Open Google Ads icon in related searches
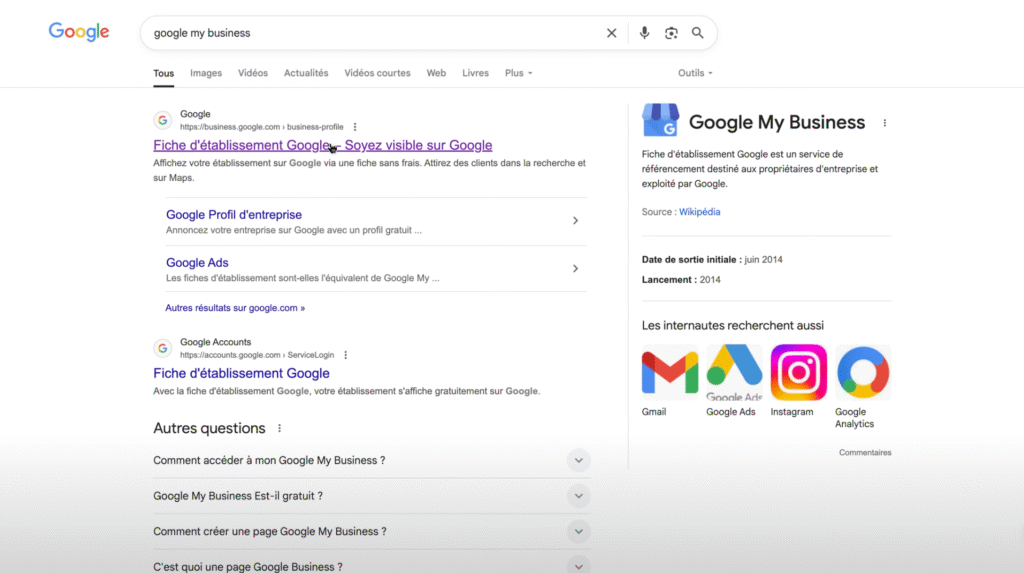The image size is (1024, 573). [734, 373]
